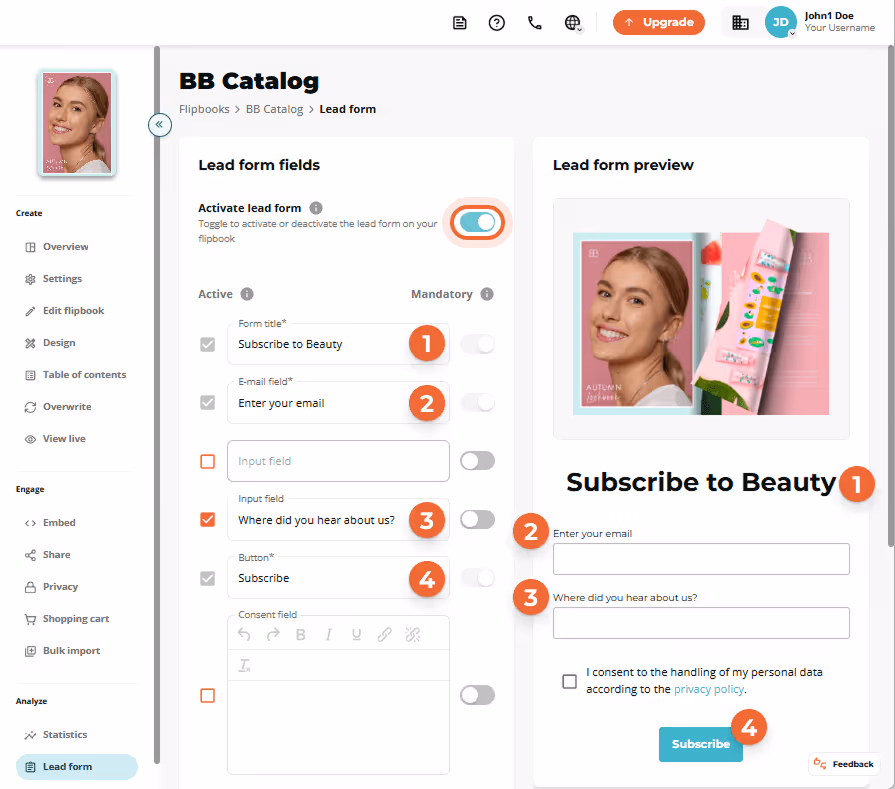The height and width of the screenshot is (789, 895).
Task: Check the empty Input field checkbox
Action: [208, 461]
